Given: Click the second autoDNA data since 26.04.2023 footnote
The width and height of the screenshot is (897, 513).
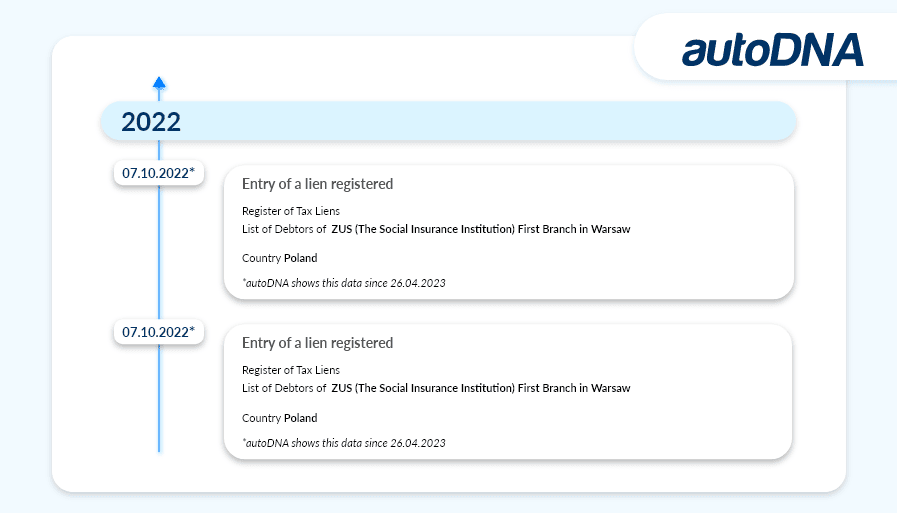Looking at the screenshot, I should pyautogui.click(x=344, y=443).
